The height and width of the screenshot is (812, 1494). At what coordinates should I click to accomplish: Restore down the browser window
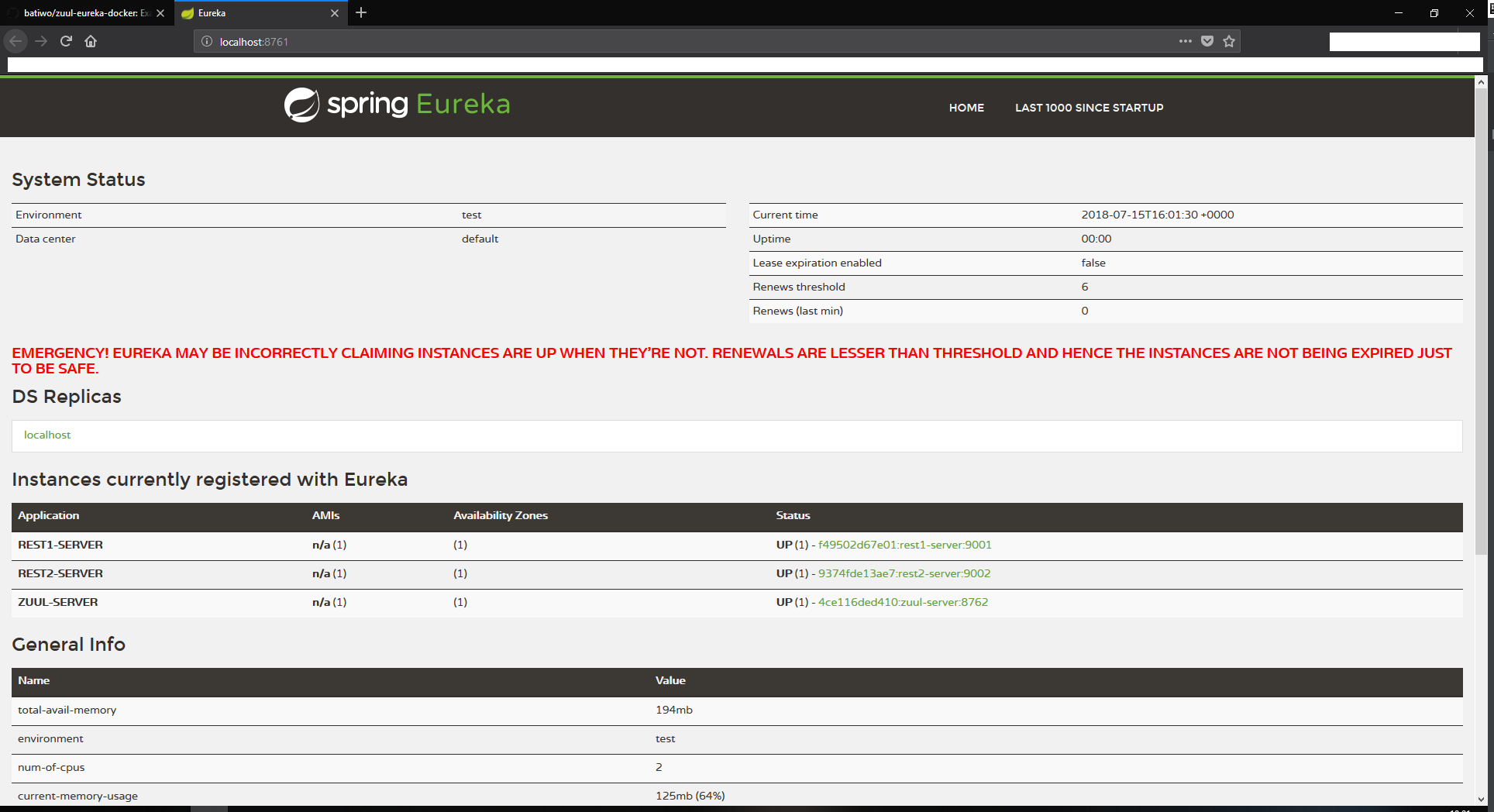coord(1434,13)
